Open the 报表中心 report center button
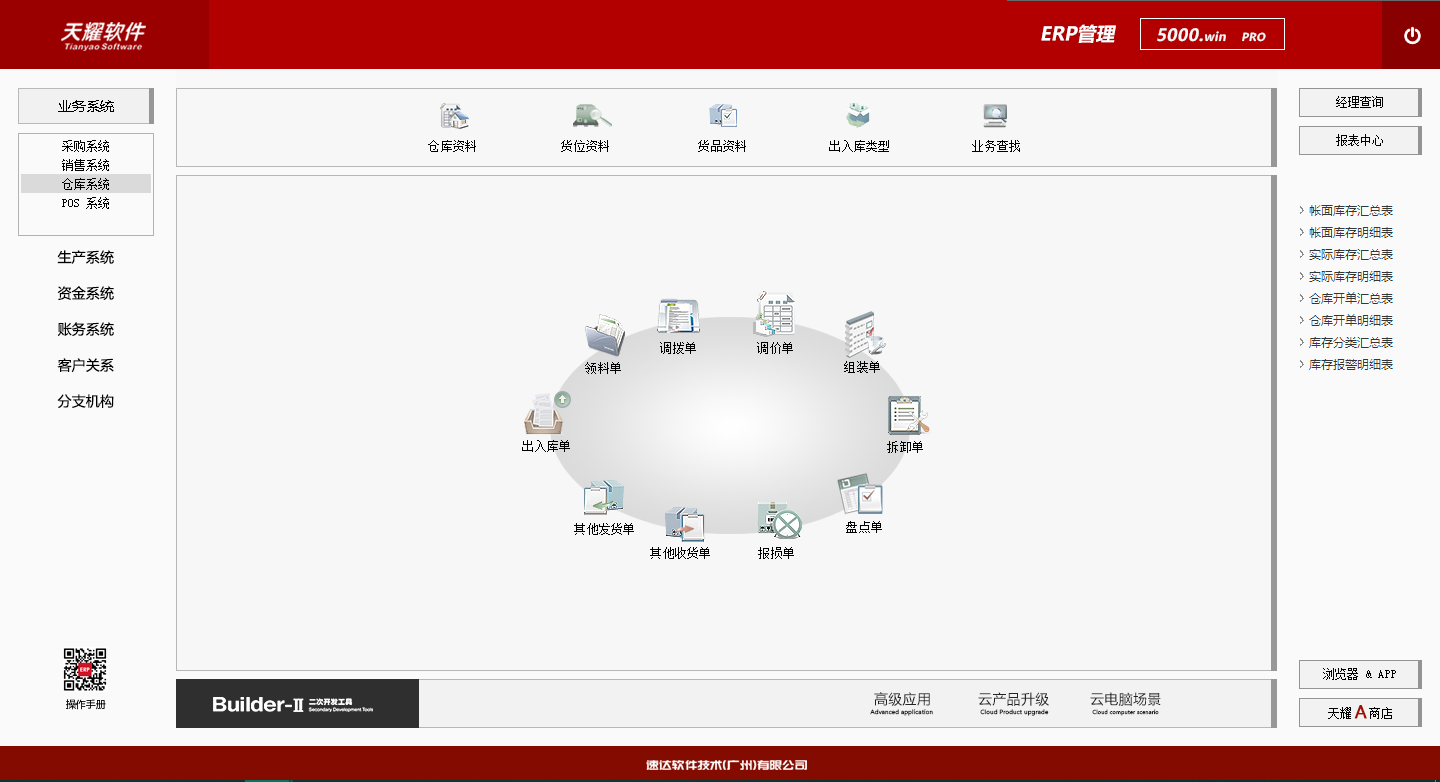 pos(1359,141)
